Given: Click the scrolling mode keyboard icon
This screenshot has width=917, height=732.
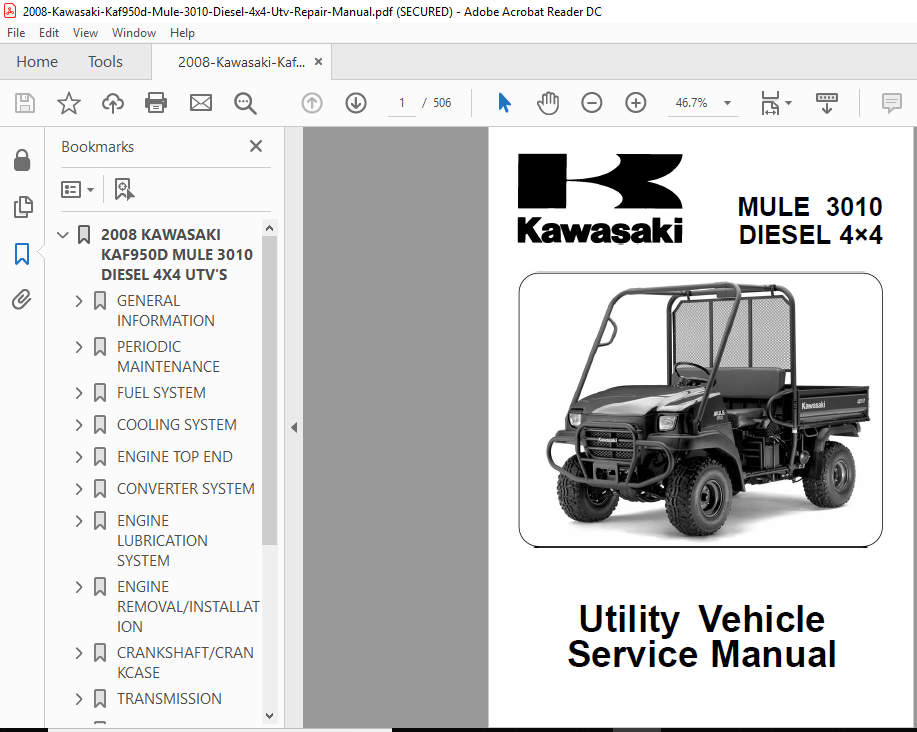Looking at the screenshot, I should (826, 103).
